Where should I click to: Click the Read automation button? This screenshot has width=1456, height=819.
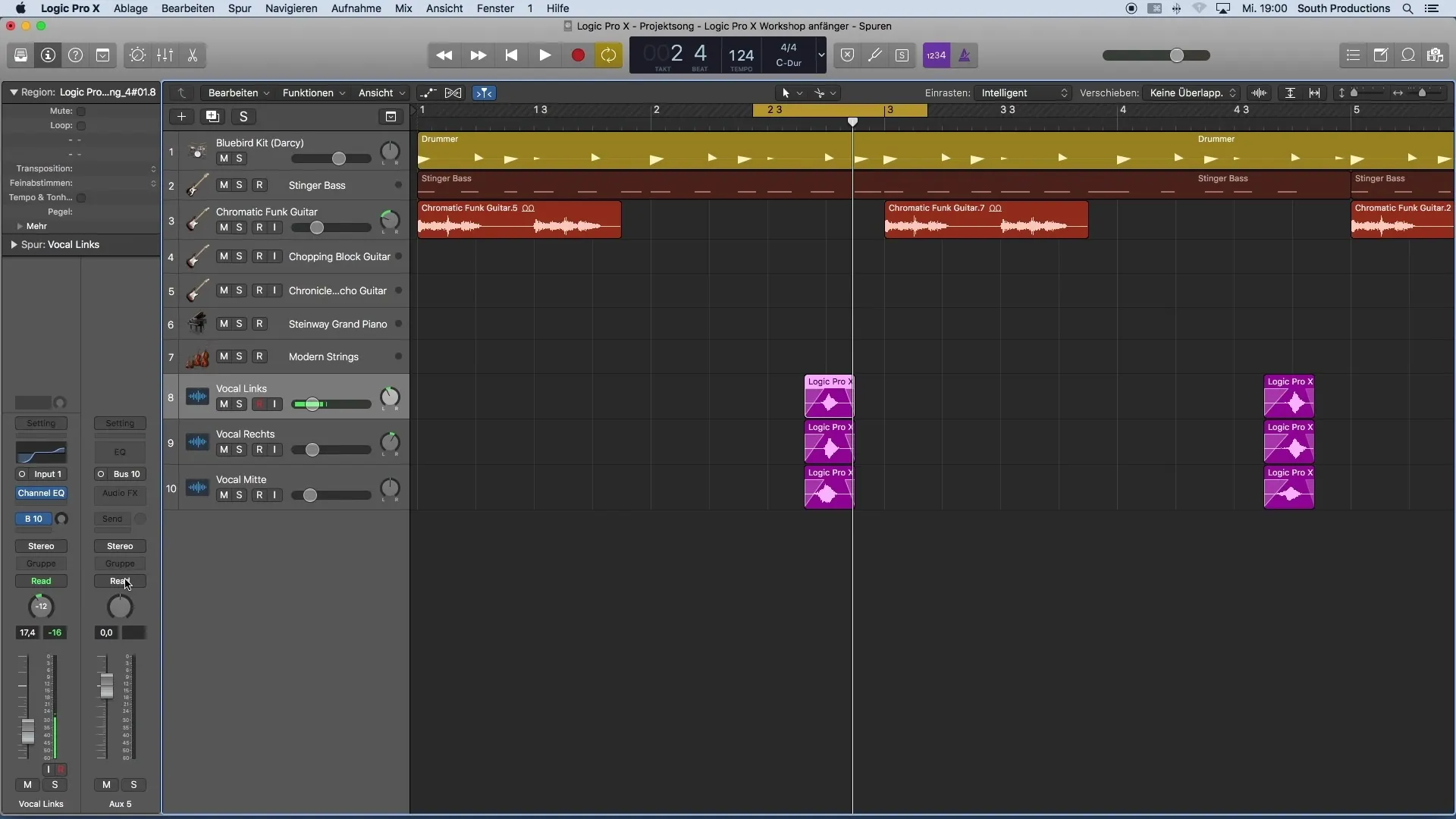coord(41,581)
